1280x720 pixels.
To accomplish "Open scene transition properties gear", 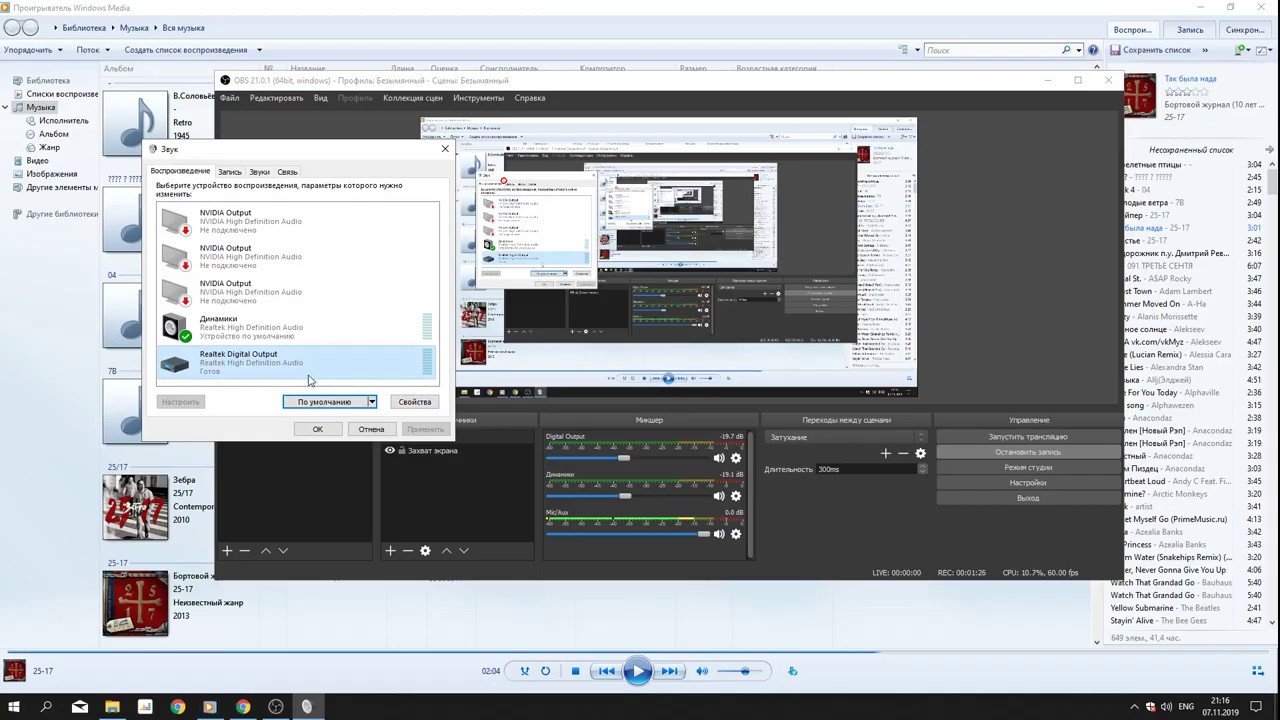I will (x=920, y=453).
